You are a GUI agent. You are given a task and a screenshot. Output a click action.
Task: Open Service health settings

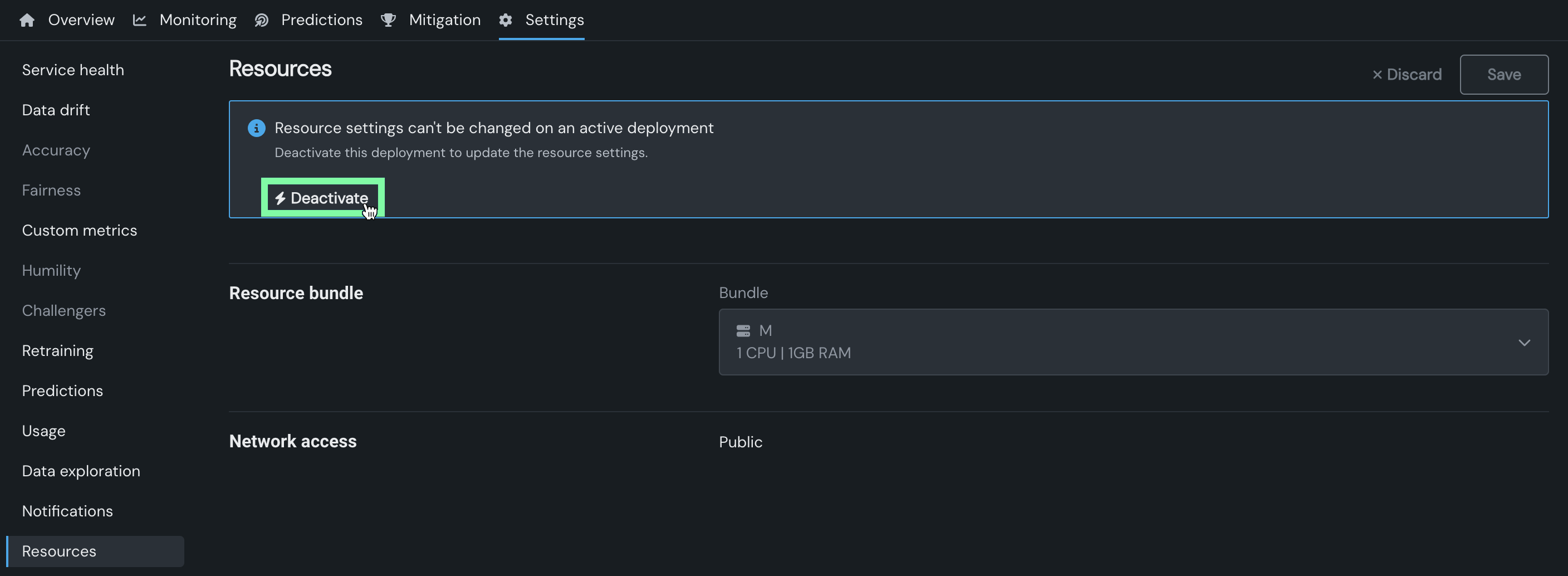73,70
